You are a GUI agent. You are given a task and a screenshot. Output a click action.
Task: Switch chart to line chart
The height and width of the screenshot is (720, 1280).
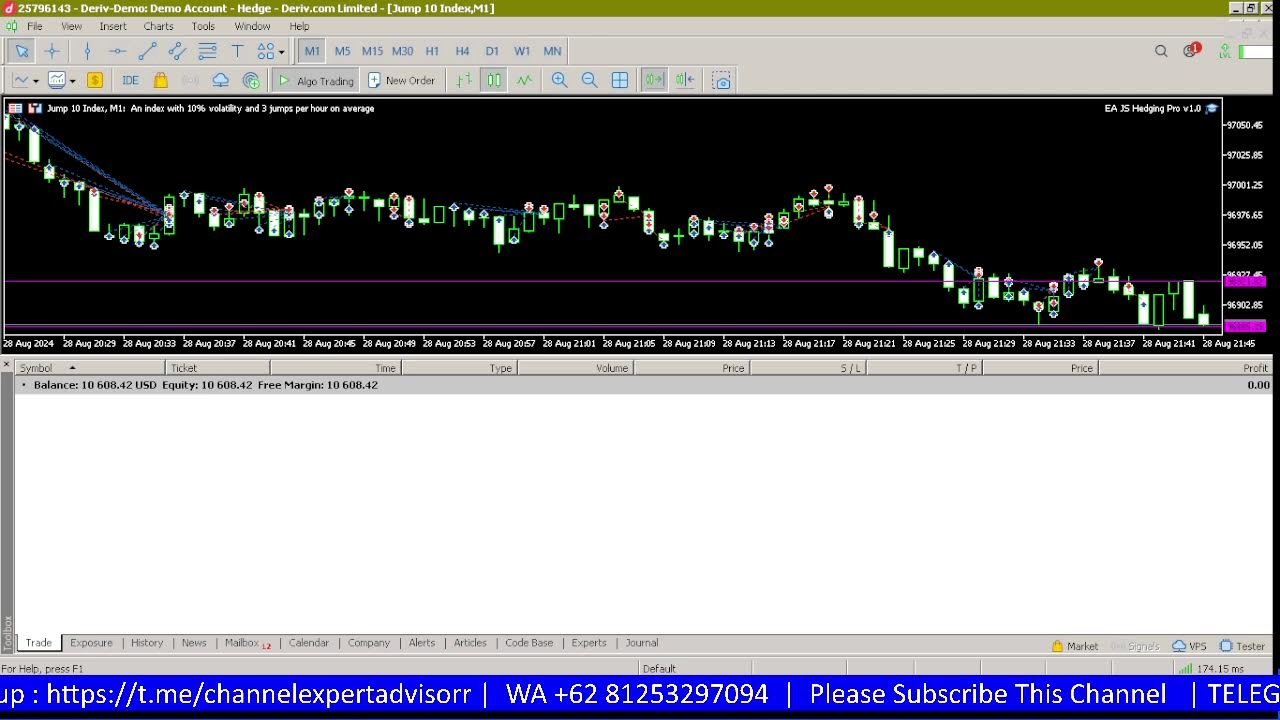pos(524,80)
